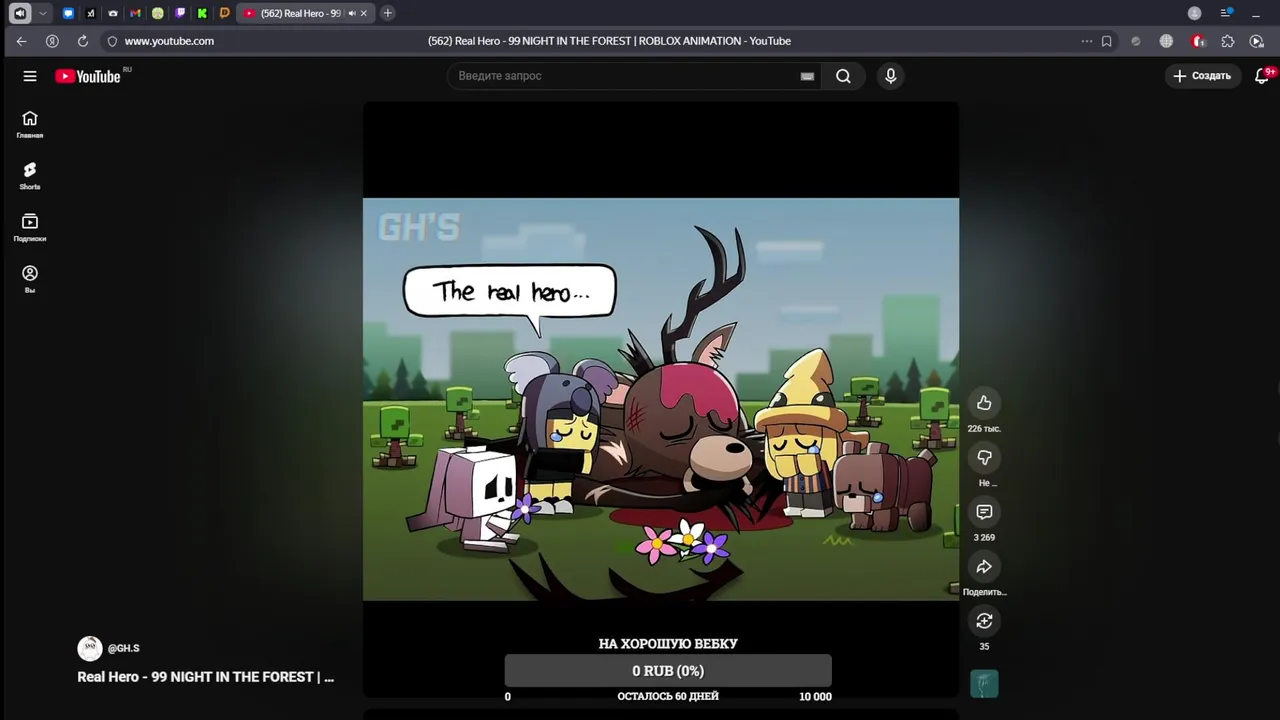Screen dimensions: 1280x720
Task: Click the ОСТАЛОСЬ 60 ДНЕЙ label
Action: [x=668, y=696]
